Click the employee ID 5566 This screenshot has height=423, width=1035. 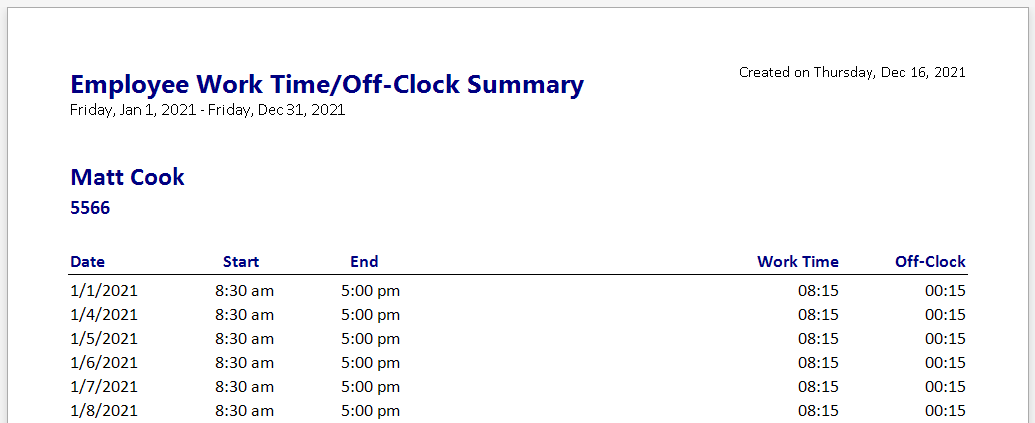[x=90, y=209]
